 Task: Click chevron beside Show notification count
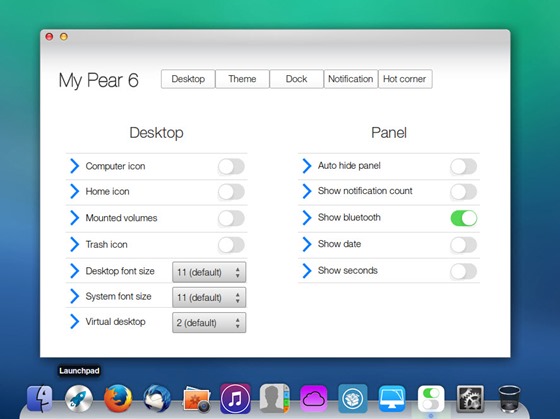(307, 191)
